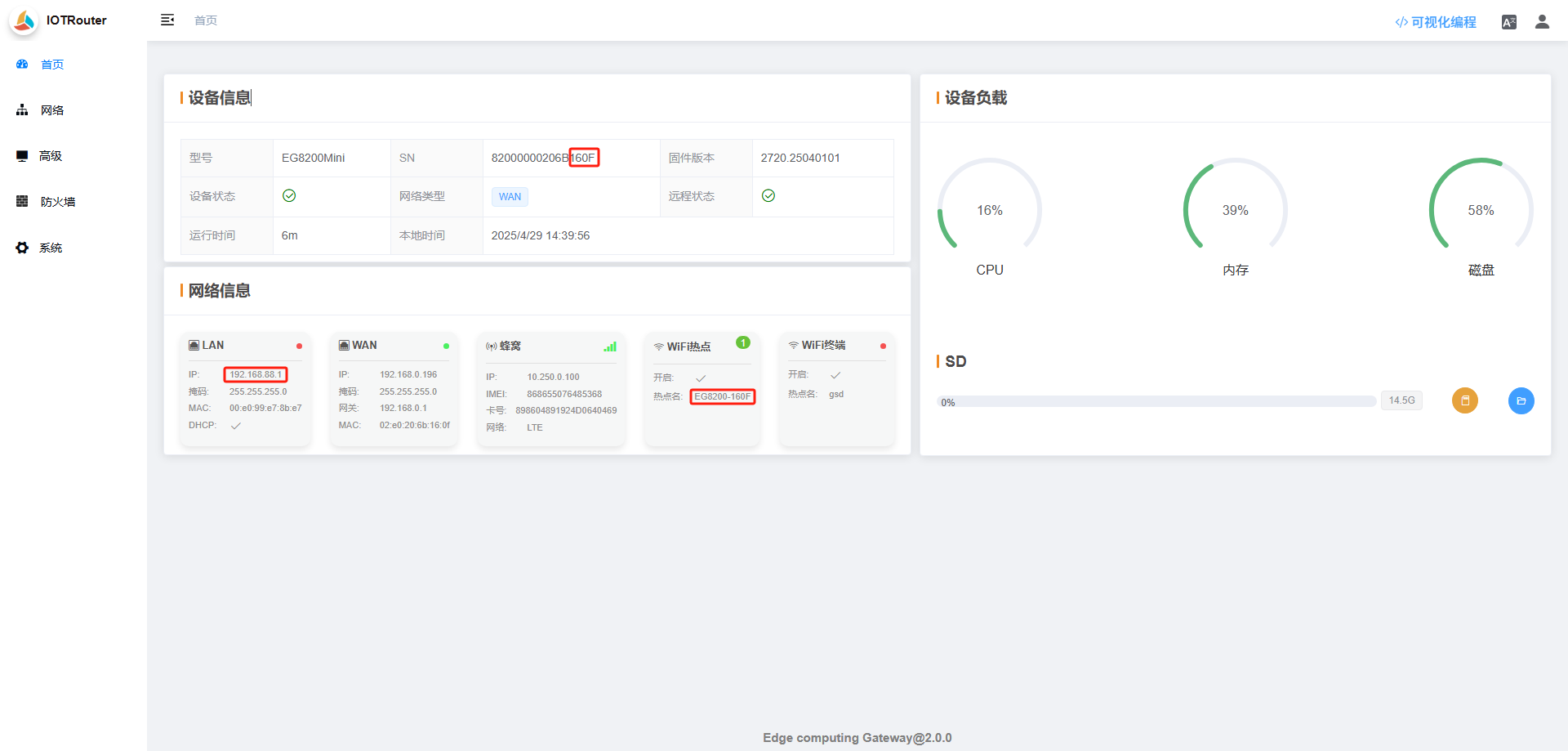Click the remote status green check icon

click(768, 196)
